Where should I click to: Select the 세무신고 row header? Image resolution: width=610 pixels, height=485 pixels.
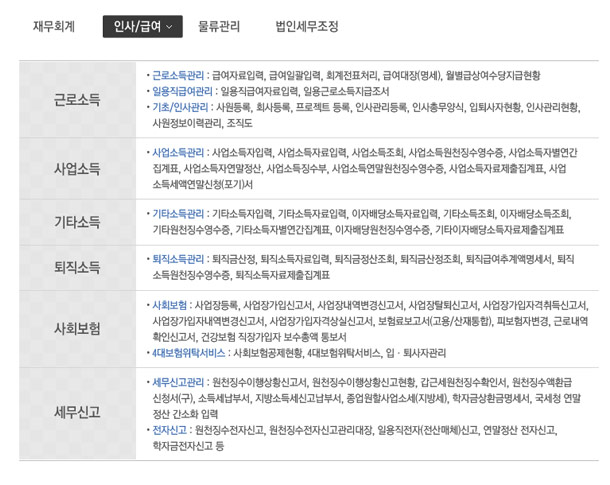(x=77, y=412)
